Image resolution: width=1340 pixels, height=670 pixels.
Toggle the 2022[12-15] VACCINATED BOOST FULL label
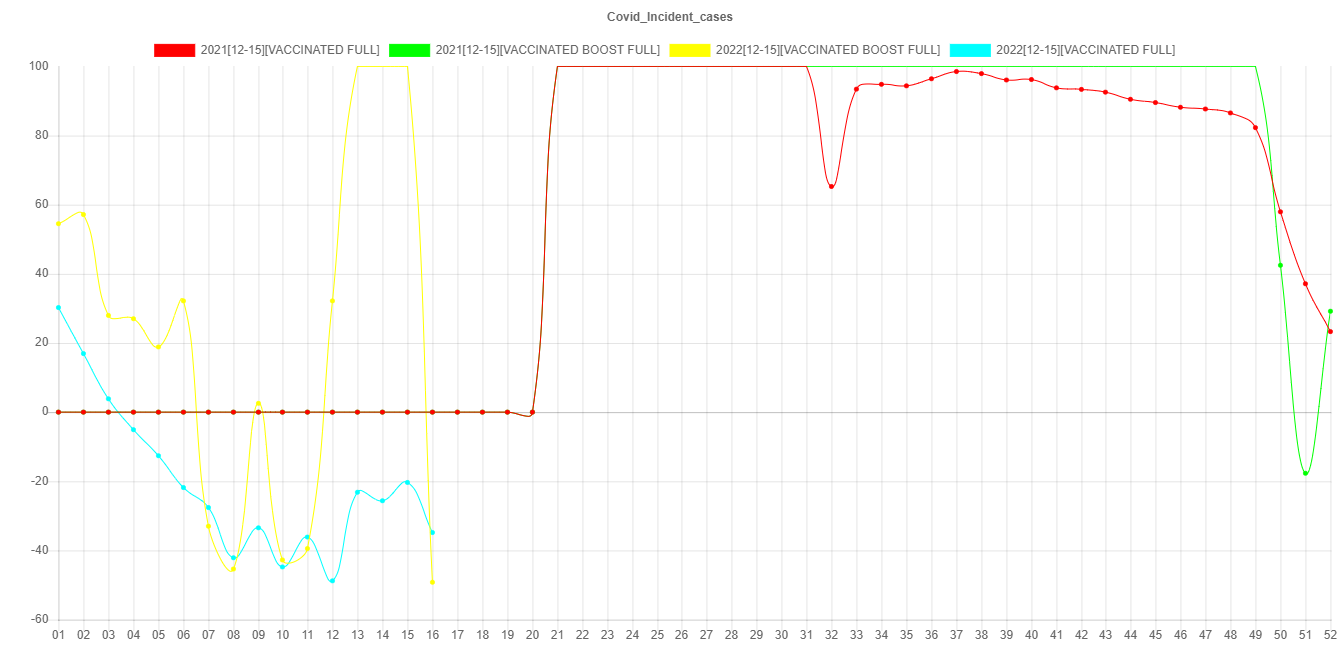pos(827,50)
